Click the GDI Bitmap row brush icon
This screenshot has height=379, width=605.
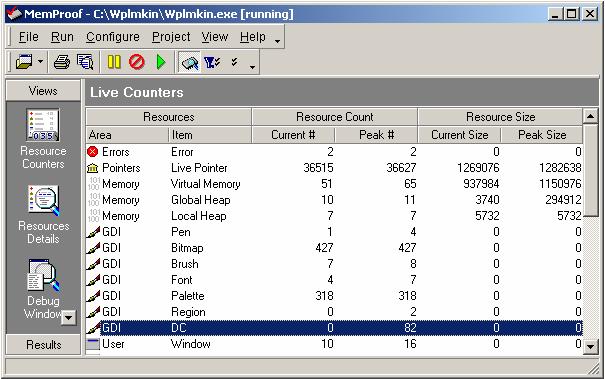(93, 248)
